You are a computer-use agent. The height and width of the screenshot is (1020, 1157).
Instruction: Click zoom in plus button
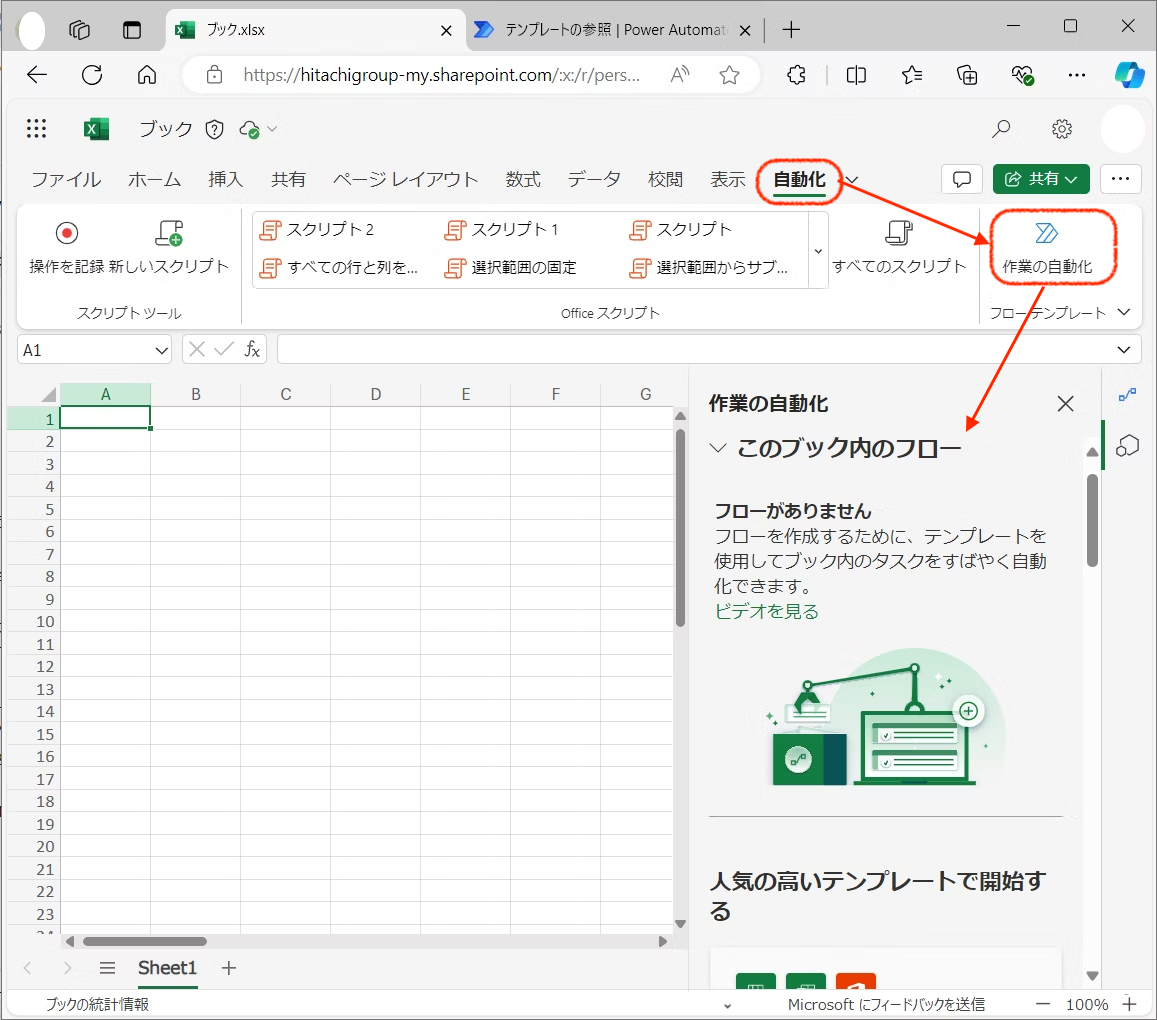click(1130, 1005)
